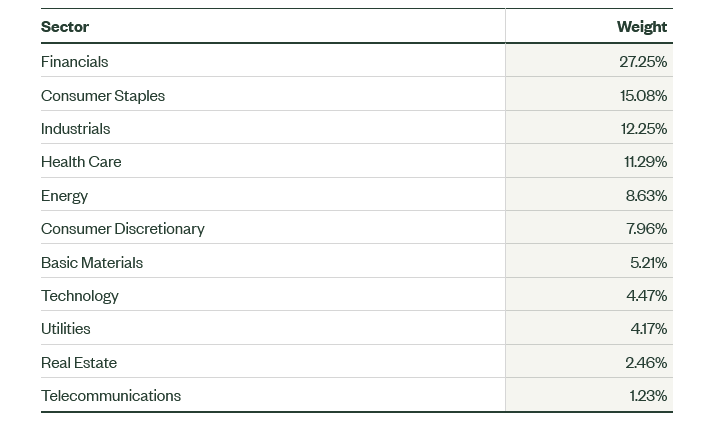Click the 7.96% weight value
Screen dimensions: 708x424
tap(646, 229)
